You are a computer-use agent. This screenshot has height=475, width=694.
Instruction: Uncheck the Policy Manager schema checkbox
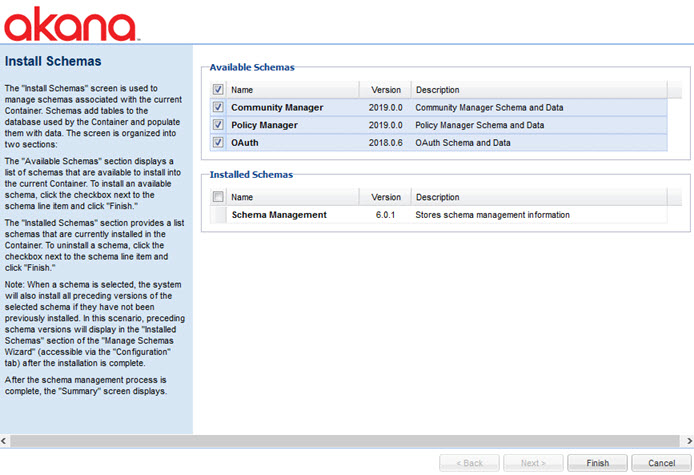pyautogui.click(x=218, y=125)
